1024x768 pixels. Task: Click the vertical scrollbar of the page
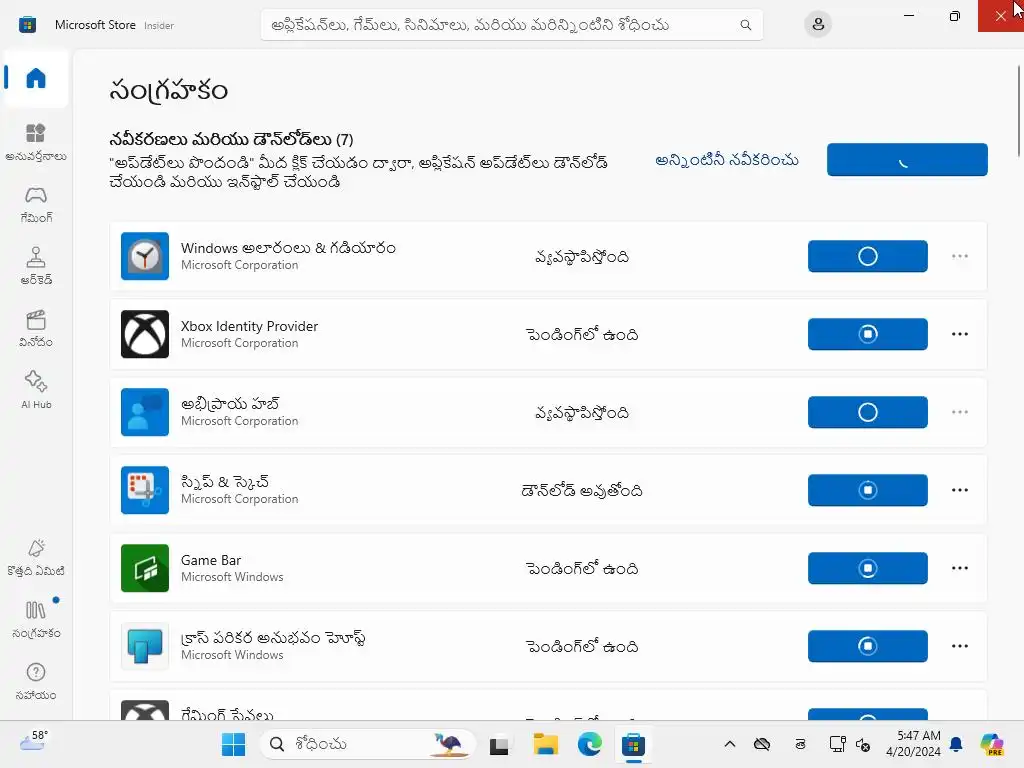pyautogui.click(x=1019, y=111)
